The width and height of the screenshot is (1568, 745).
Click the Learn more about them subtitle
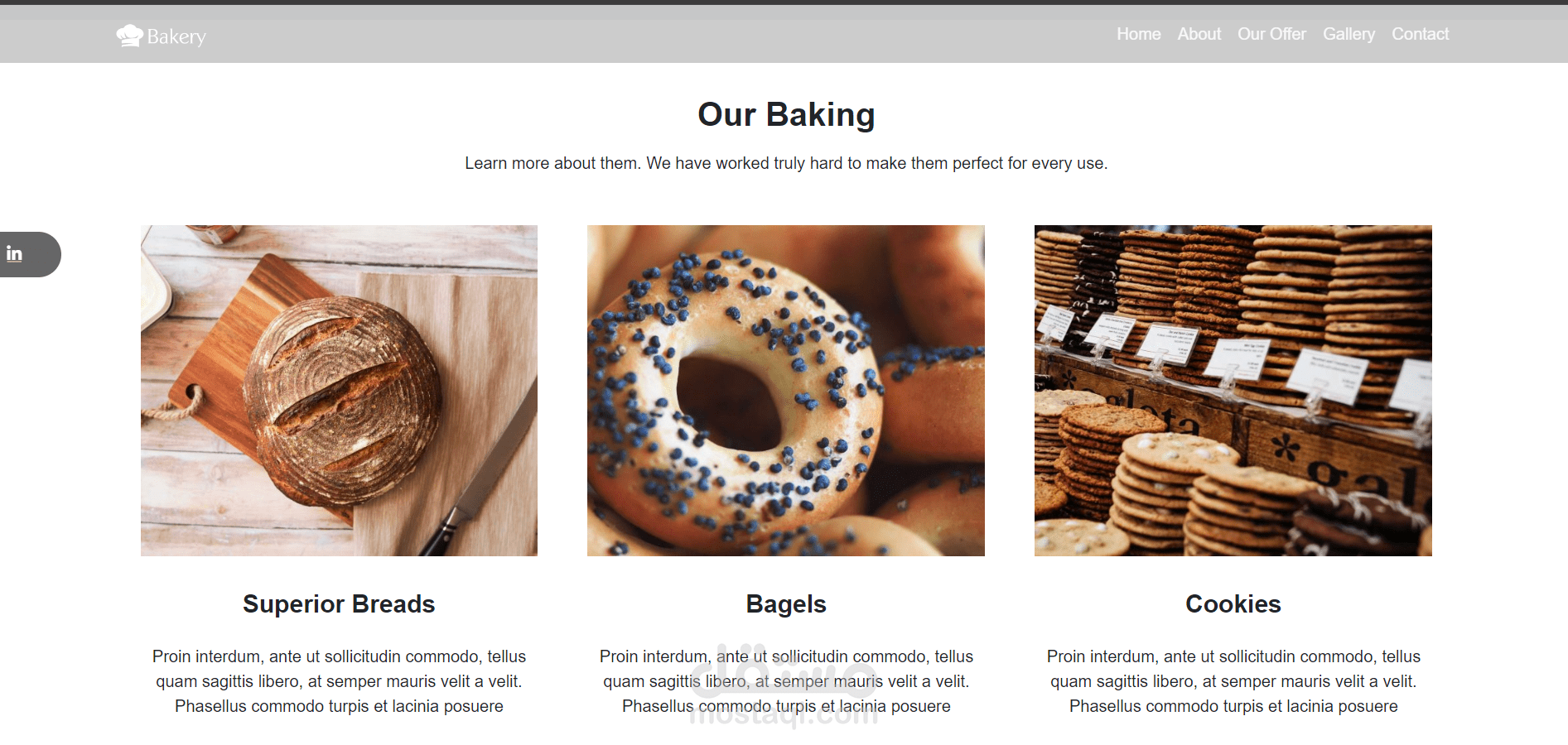point(786,163)
